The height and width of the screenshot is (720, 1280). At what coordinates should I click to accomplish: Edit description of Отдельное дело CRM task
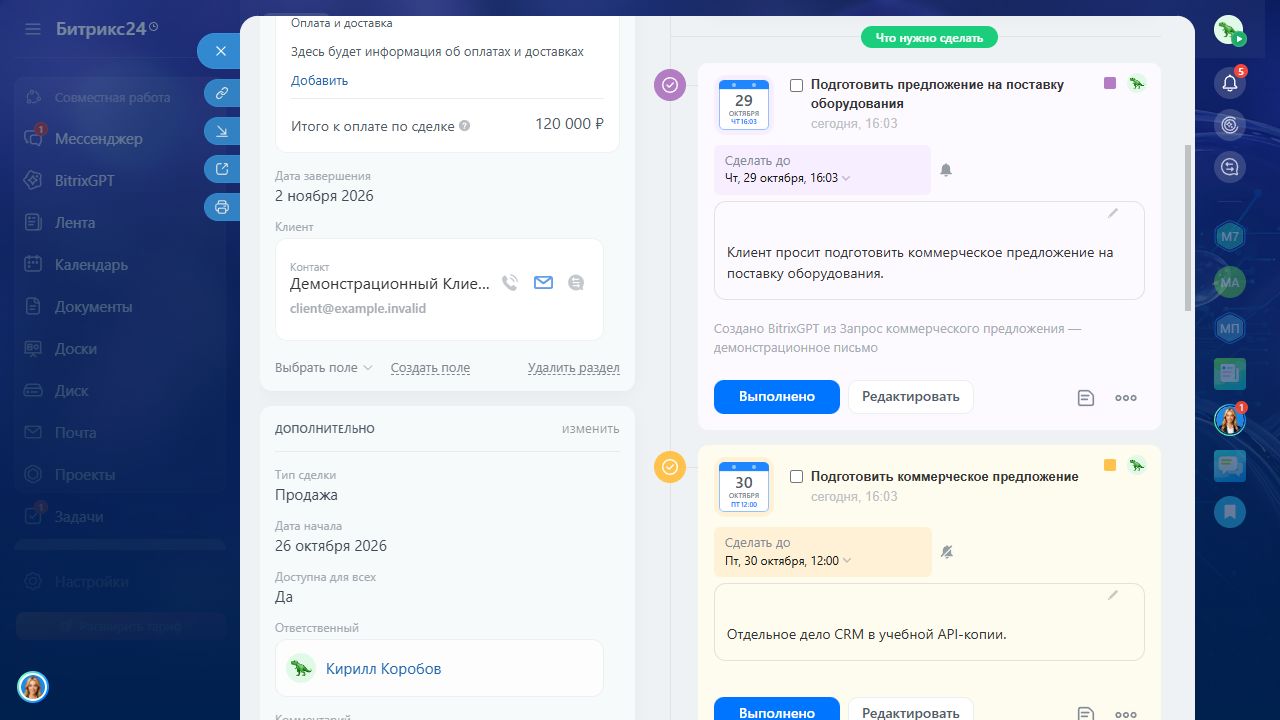point(1113,596)
